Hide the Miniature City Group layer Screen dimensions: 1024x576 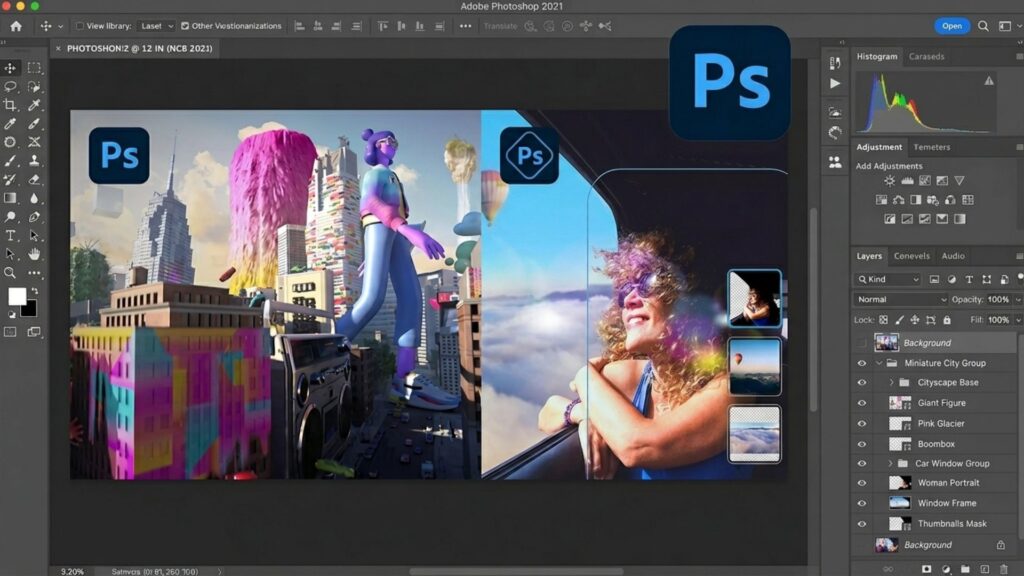[862, 363]
